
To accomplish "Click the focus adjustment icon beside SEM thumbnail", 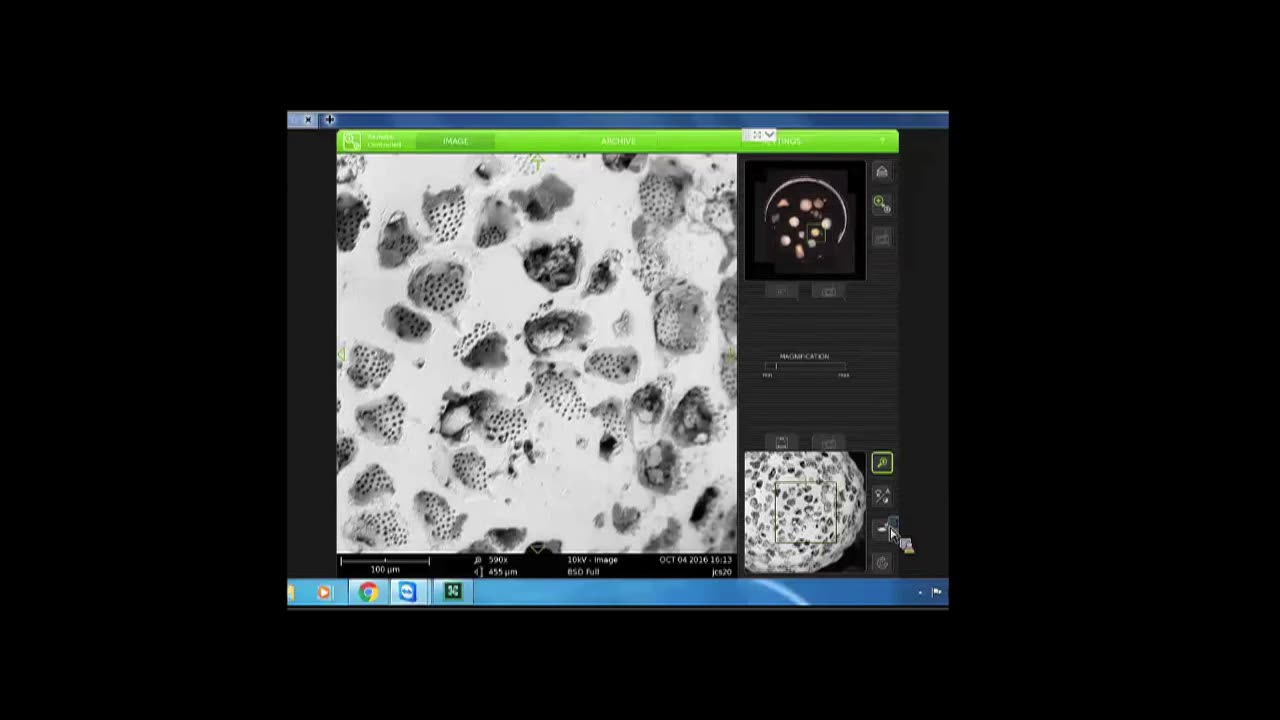I will pos(881,529).
